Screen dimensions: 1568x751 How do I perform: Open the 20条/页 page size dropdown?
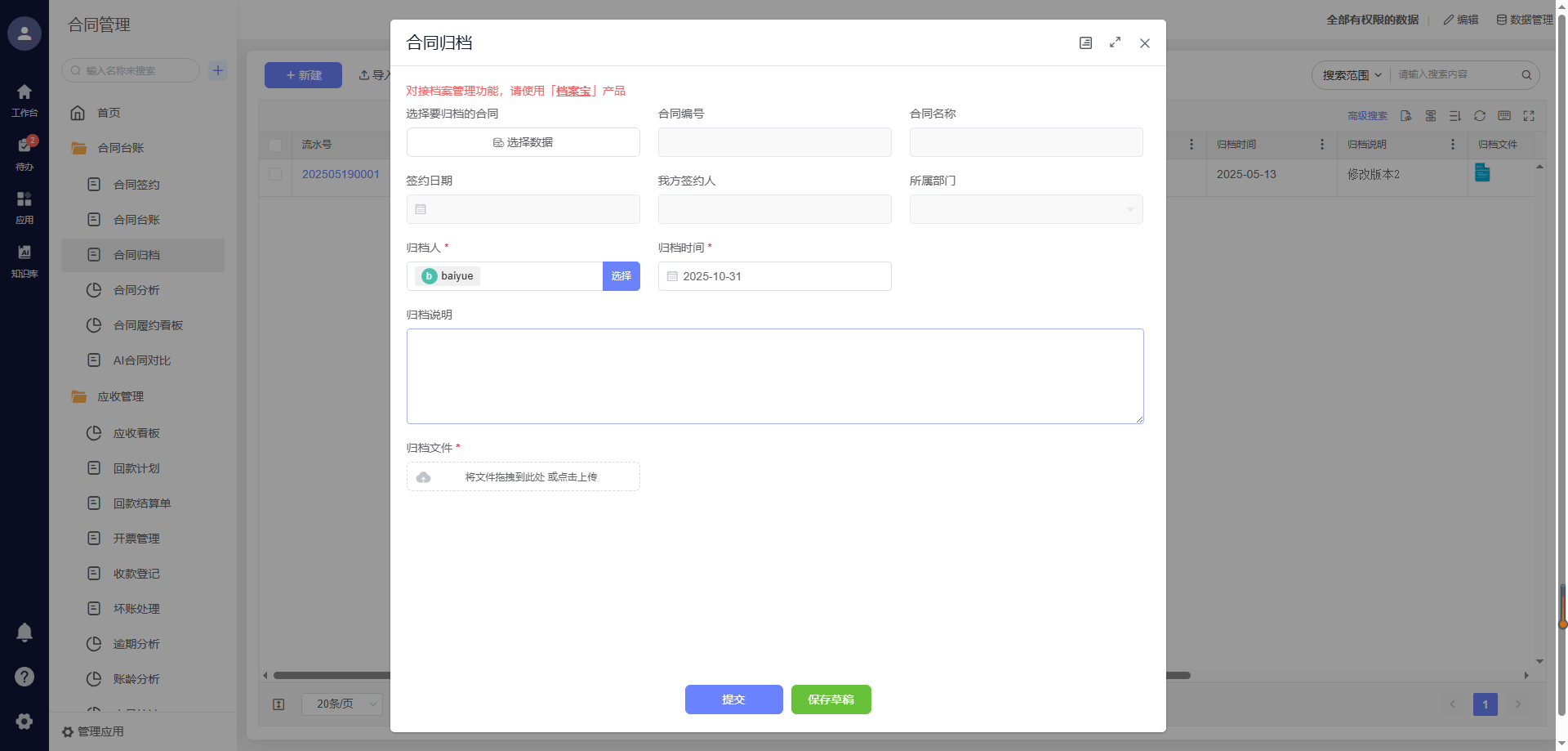(341, 704)
